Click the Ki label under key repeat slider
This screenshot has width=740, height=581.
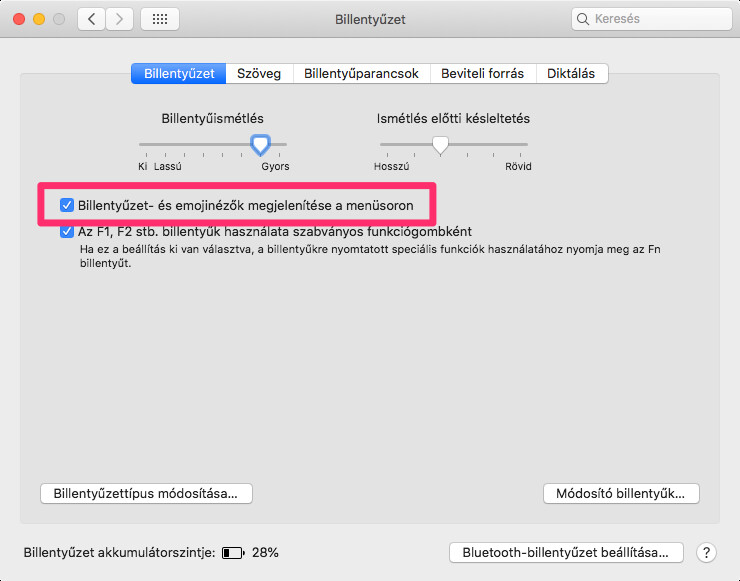pyautogui.click(x=143, y=167)
